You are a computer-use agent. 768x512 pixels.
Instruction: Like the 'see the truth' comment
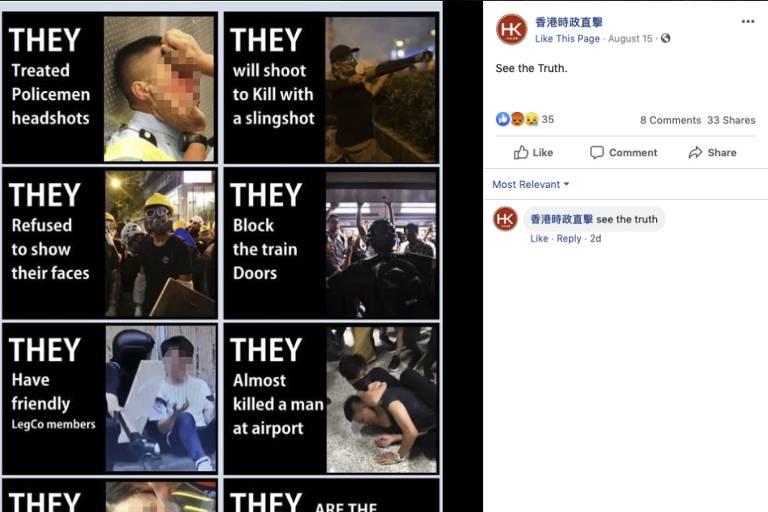[539, 239]
